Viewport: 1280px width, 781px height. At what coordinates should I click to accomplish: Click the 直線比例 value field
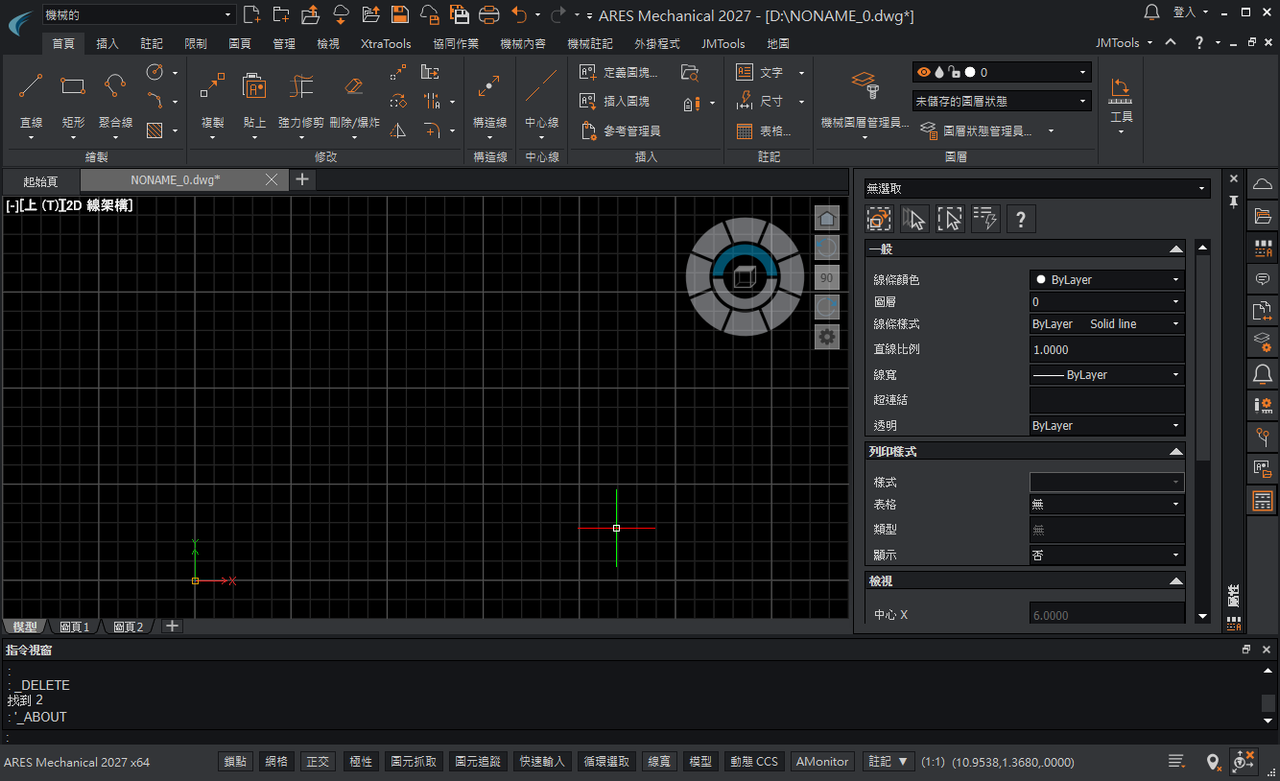coord(1107,350)
